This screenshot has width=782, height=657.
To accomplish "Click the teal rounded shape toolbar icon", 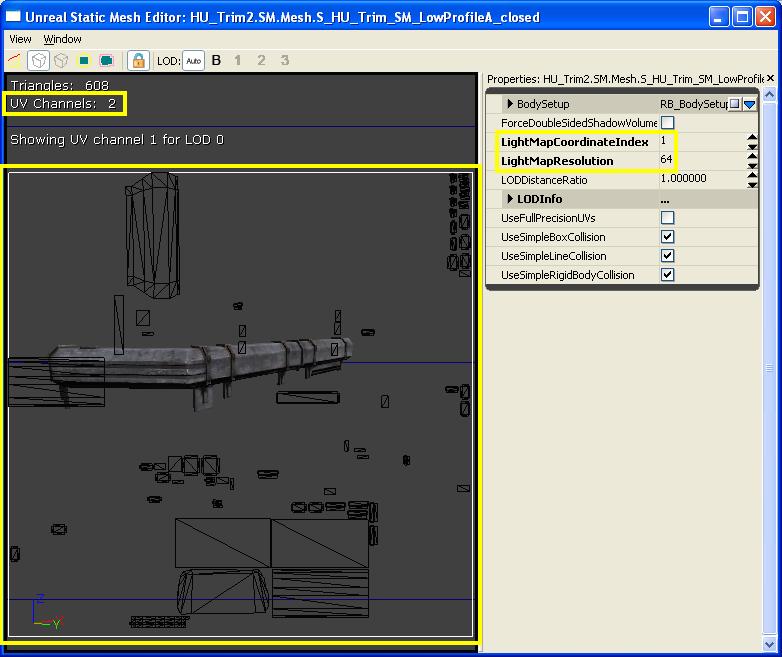I will point(106,61).
